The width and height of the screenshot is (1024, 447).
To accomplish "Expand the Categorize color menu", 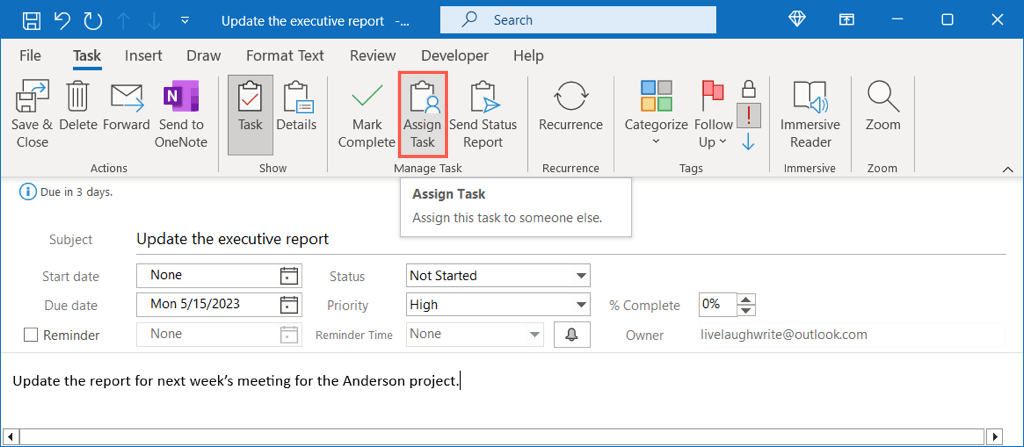I will click(656, 112).
